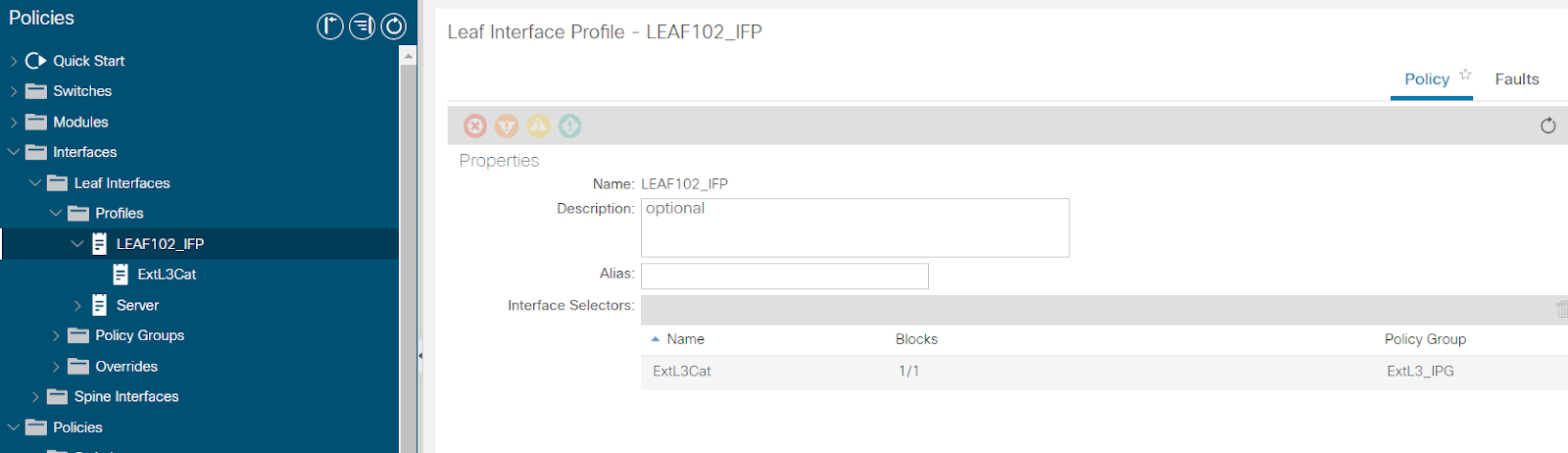
Task: Favorite the Policy tab with the star
Action: tap(1465, 75)
